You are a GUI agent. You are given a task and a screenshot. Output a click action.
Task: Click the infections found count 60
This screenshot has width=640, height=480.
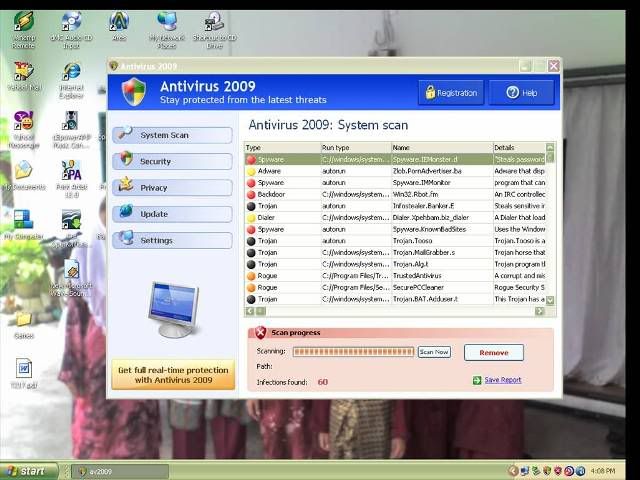coord(322,382)
